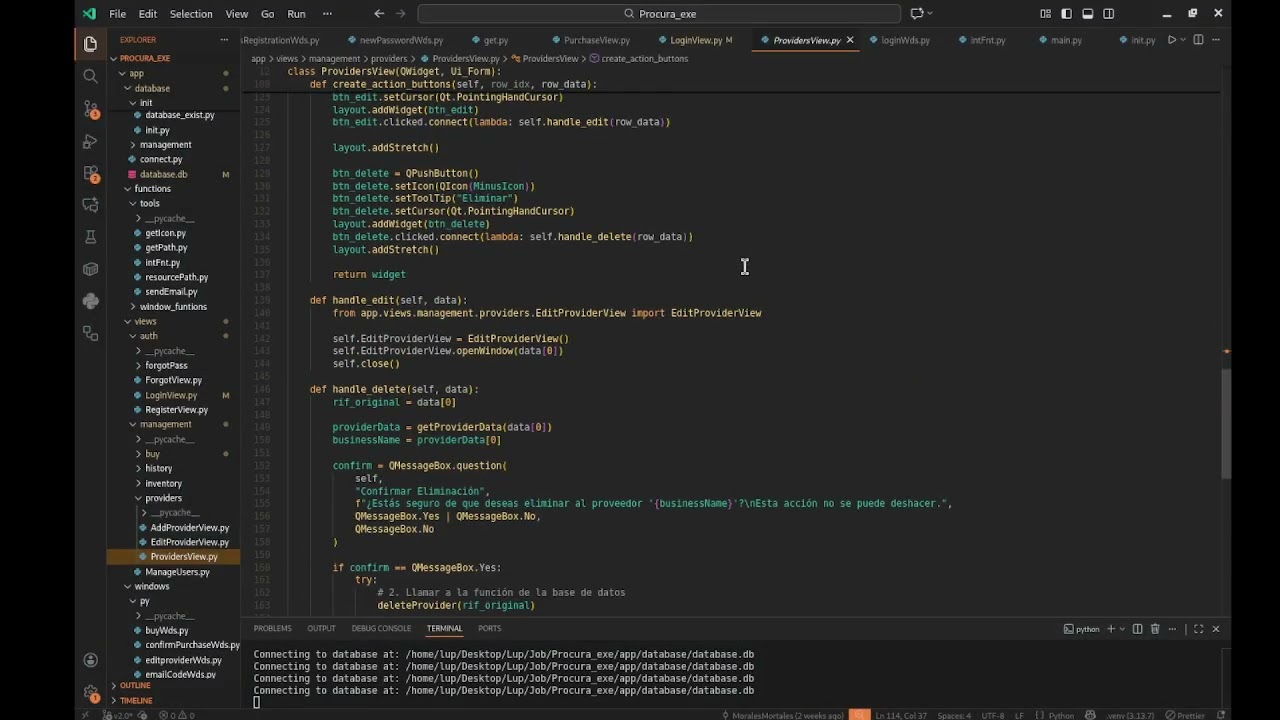Split the terminal panel
Image resolution: width=1280 pixels, height=720 pixels.
point(1137,629)
